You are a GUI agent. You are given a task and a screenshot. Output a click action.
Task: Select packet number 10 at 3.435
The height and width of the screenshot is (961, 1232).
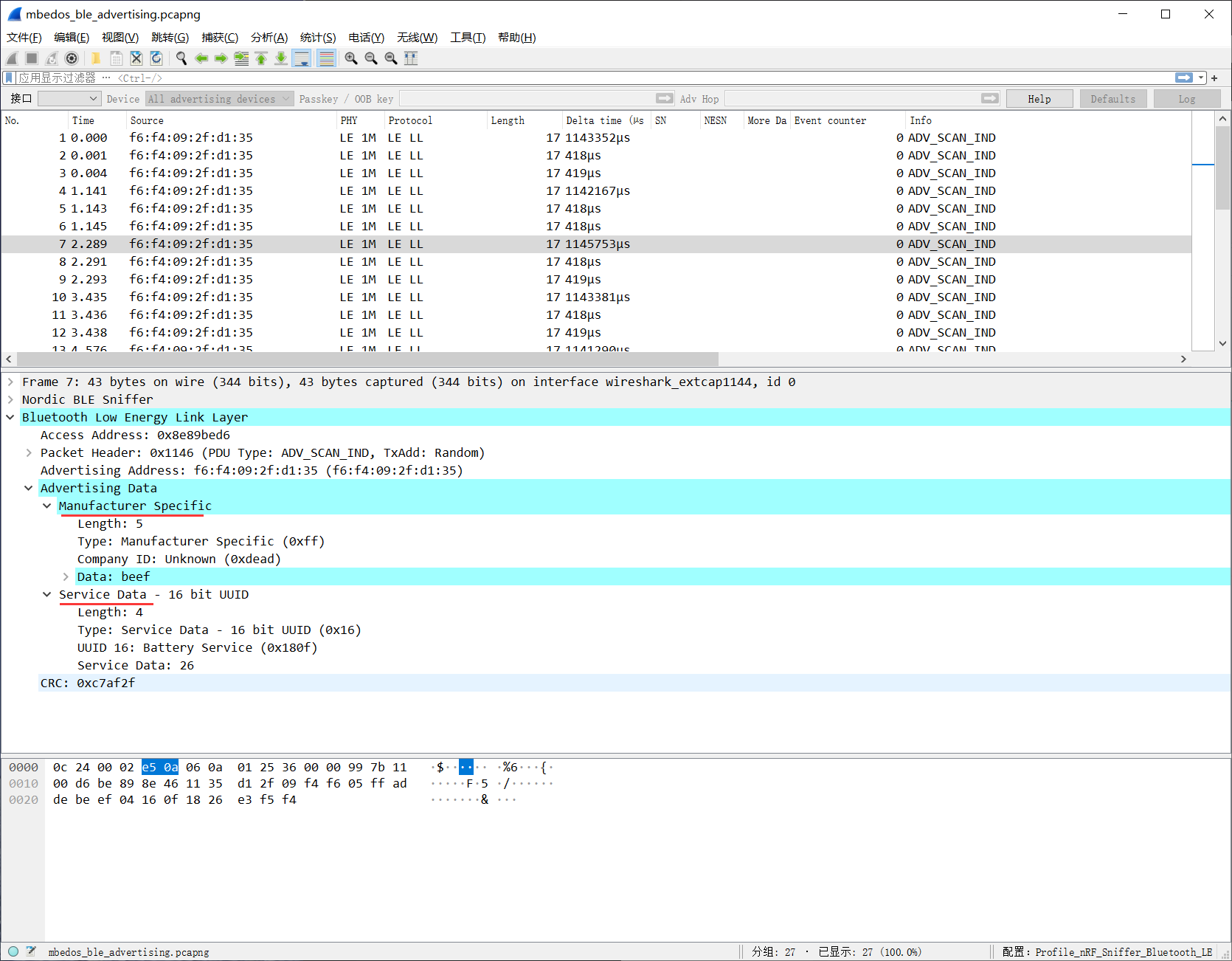tap(596, 297)
